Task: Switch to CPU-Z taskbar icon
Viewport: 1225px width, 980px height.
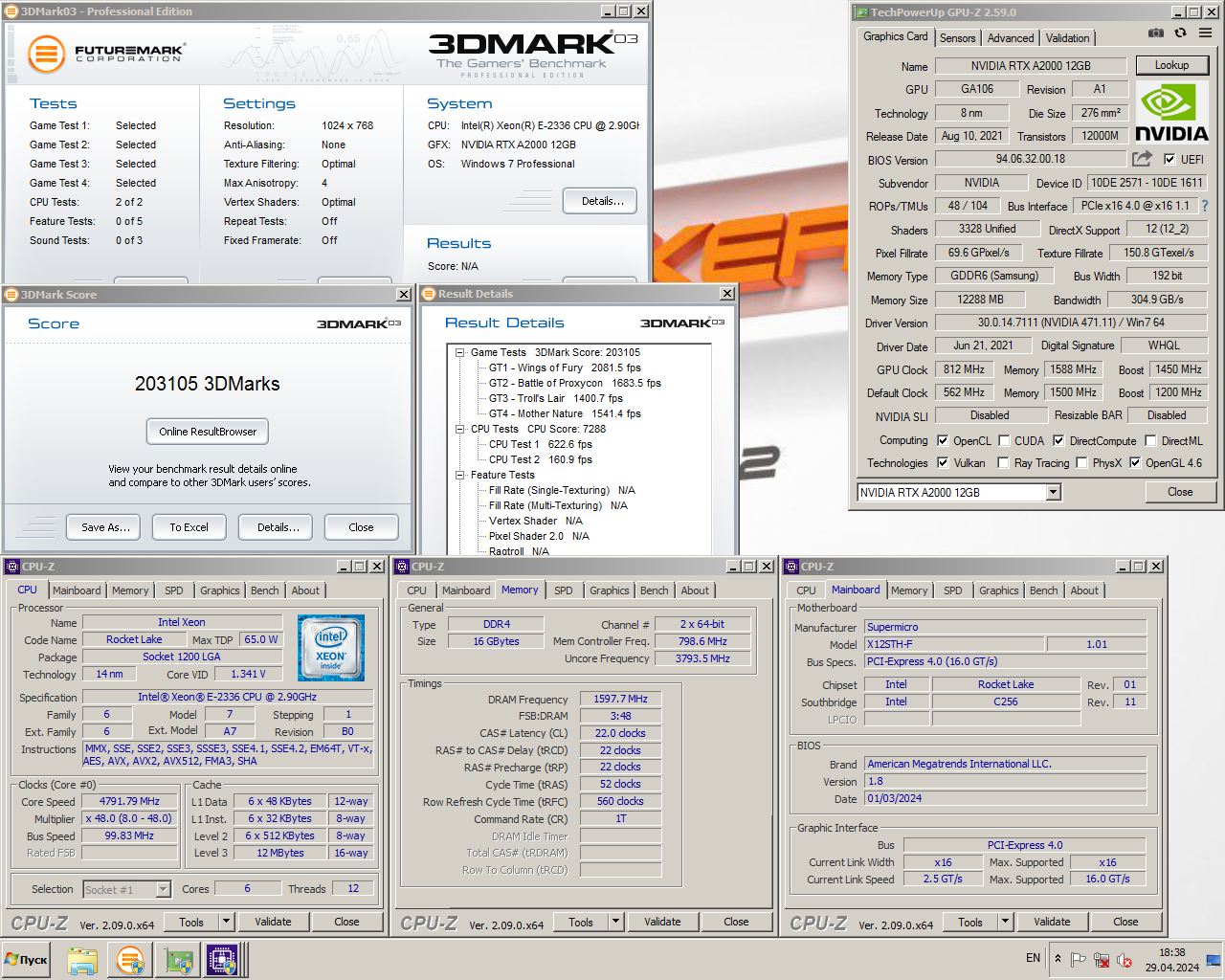Action: [x=223, y=960]
